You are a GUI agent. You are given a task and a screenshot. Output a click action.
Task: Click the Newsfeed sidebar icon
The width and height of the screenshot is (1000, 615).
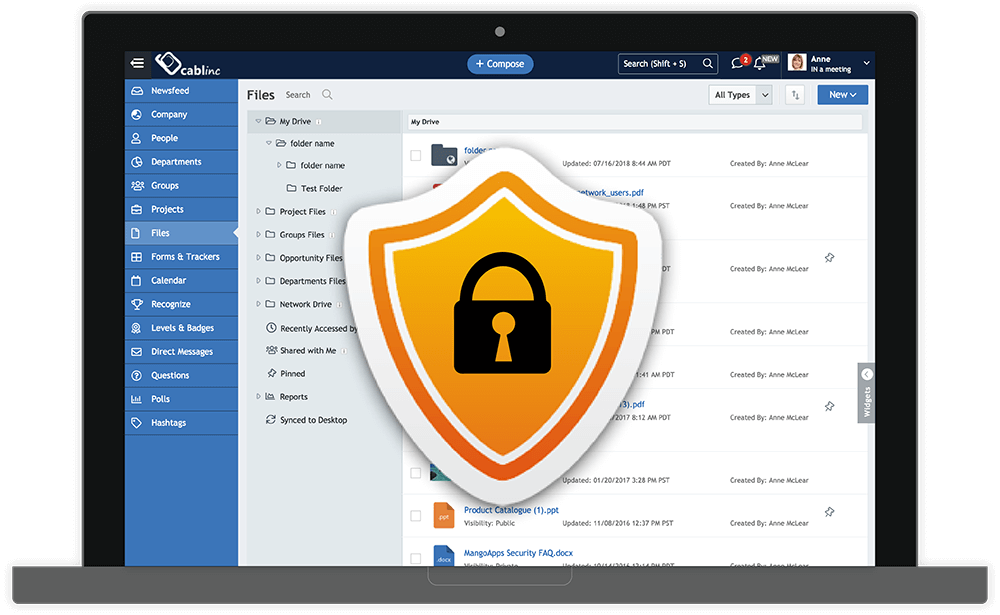[x=136, y=91]
